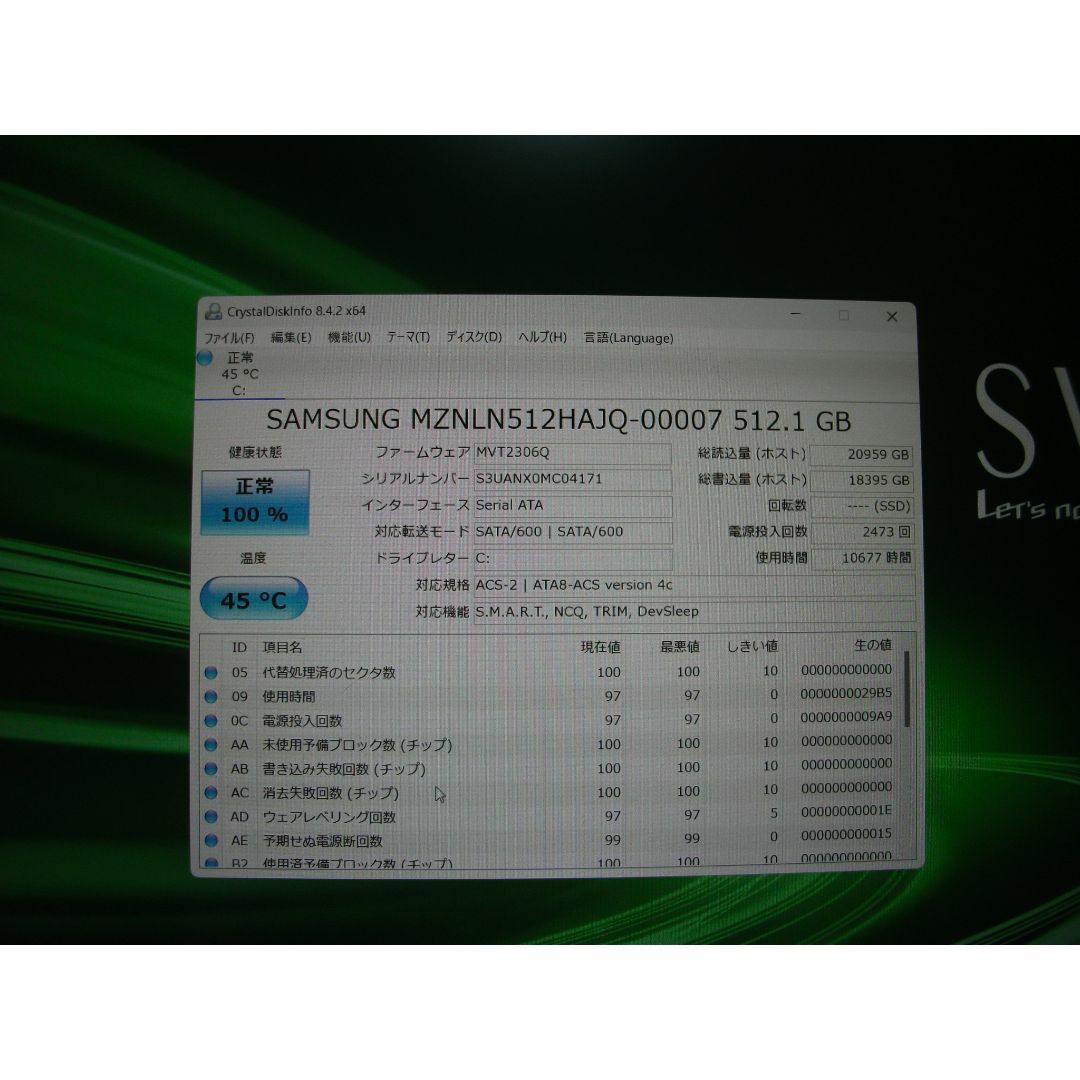1080x1080 pixels.
Task: Select the 予期せぬ電源断回数 row
Action: 551,840
